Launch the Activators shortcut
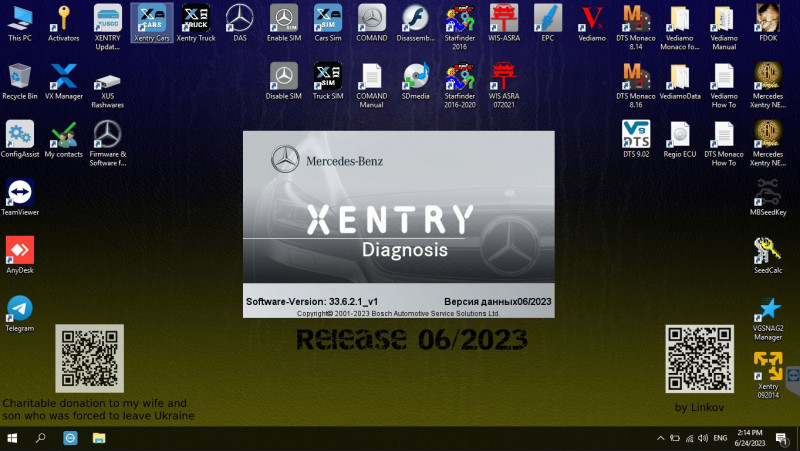The image size is (800, 451). click(x=63, y=23)
